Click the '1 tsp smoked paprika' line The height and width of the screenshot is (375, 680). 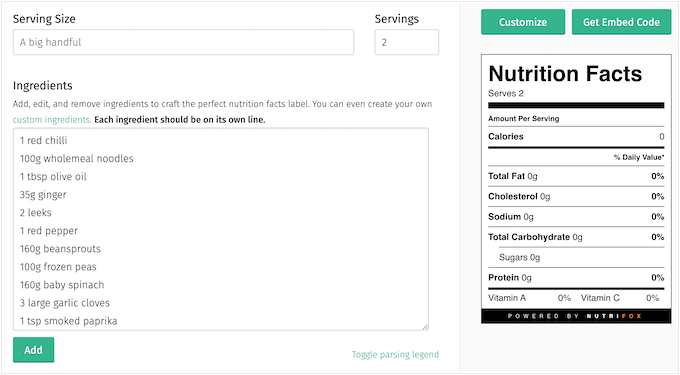click(69, 321)
